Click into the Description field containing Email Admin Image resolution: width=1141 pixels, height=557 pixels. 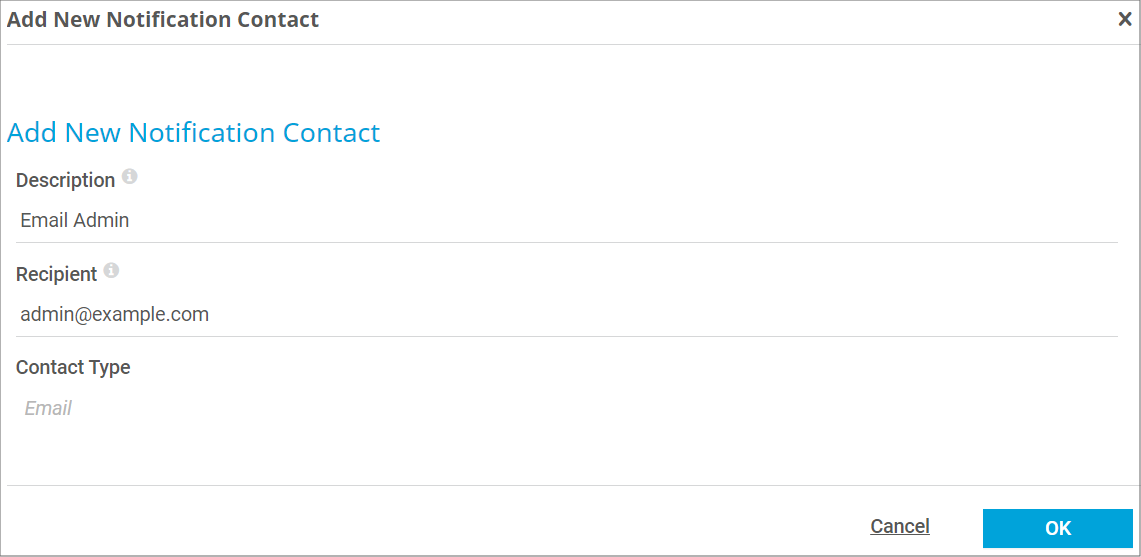566,221
